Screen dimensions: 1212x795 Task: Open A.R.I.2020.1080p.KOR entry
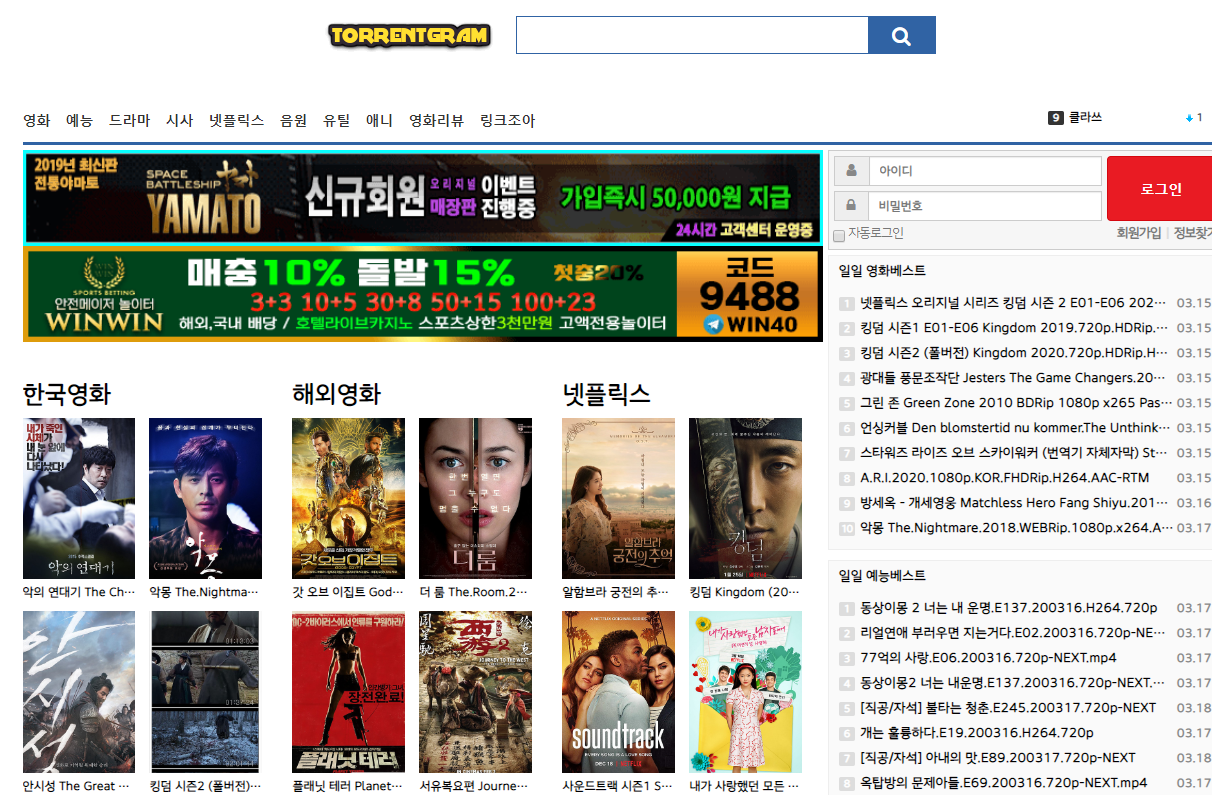pos(1005,477)
